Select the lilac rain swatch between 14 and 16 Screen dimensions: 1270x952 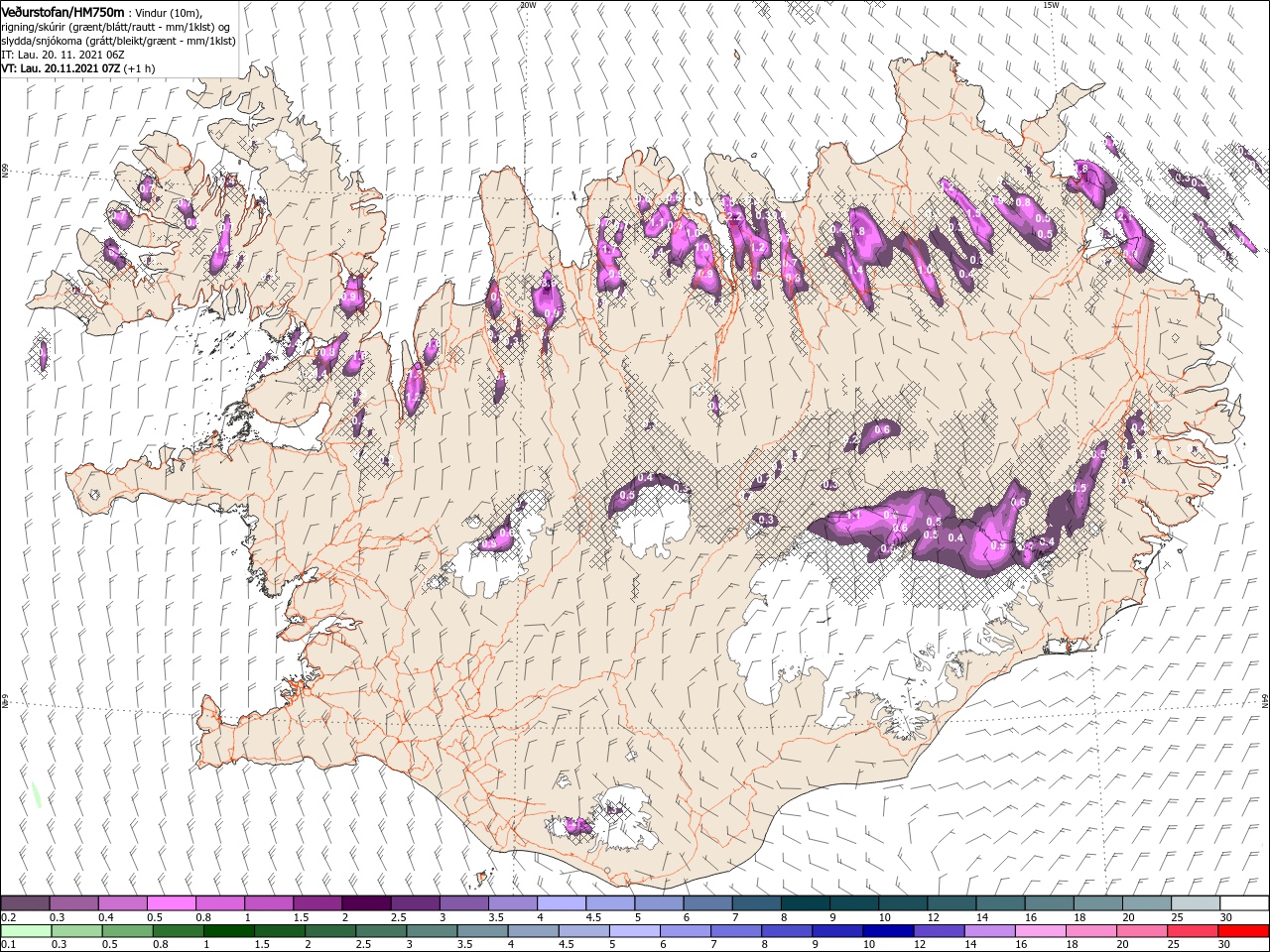[988, 931]
